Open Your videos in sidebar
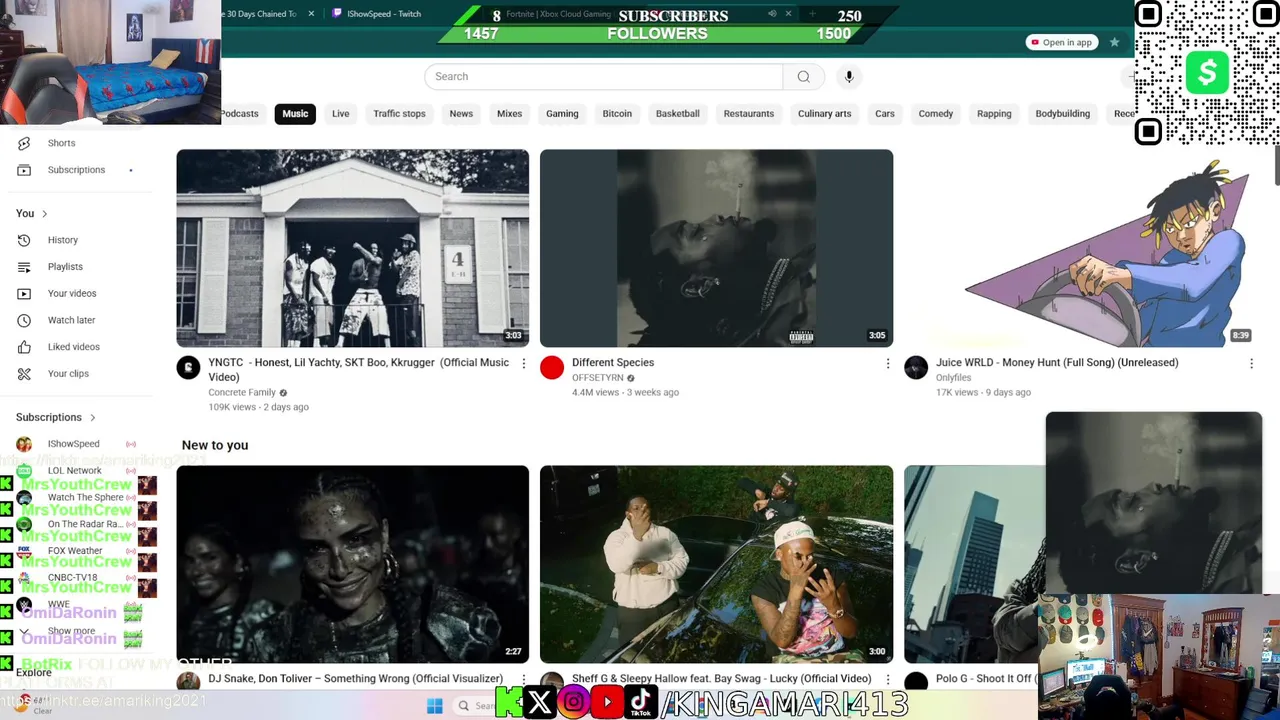The height and width of the screenshot is (720, 1280). click(x=72, y=294)
